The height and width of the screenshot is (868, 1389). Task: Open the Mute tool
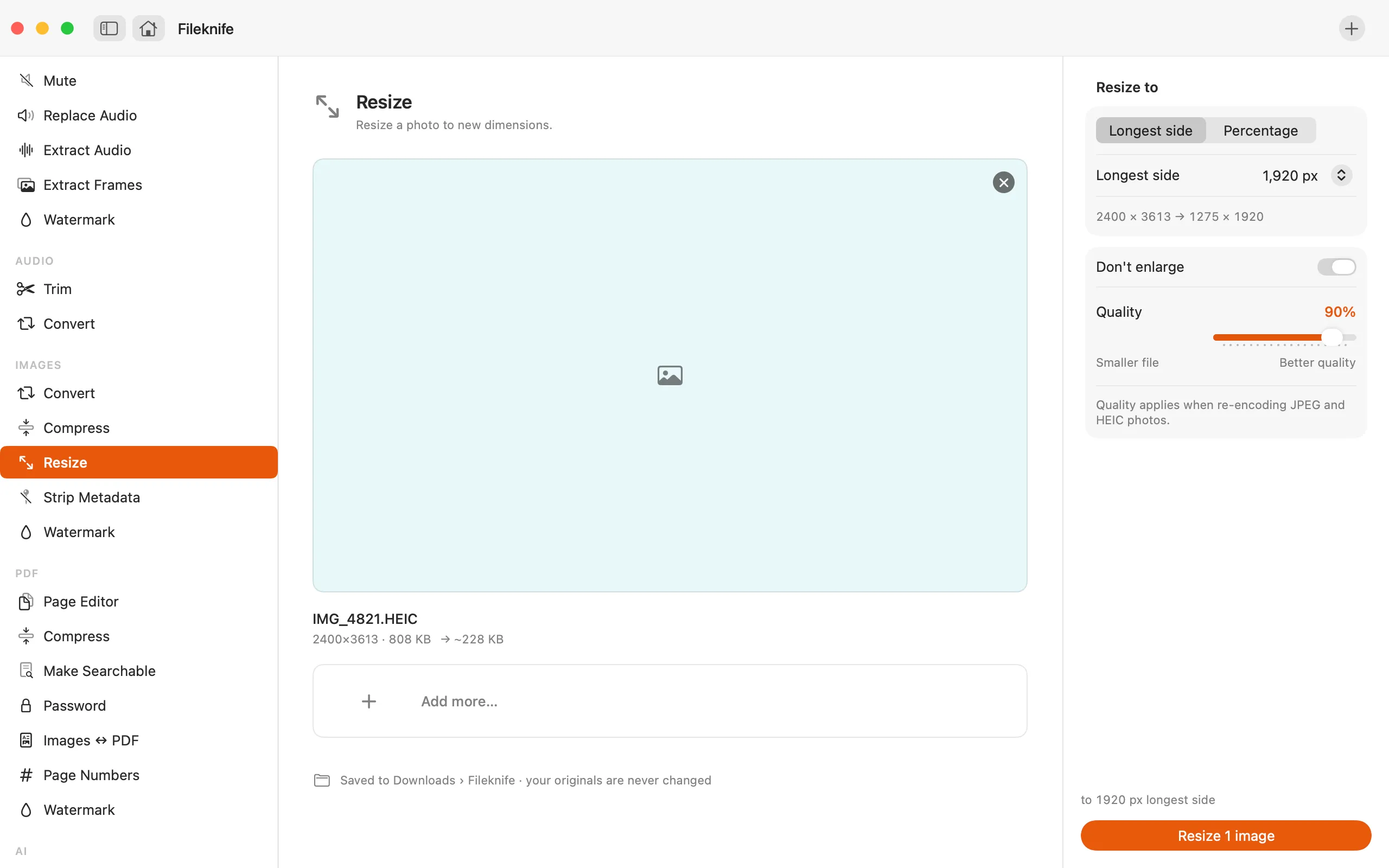139,80
